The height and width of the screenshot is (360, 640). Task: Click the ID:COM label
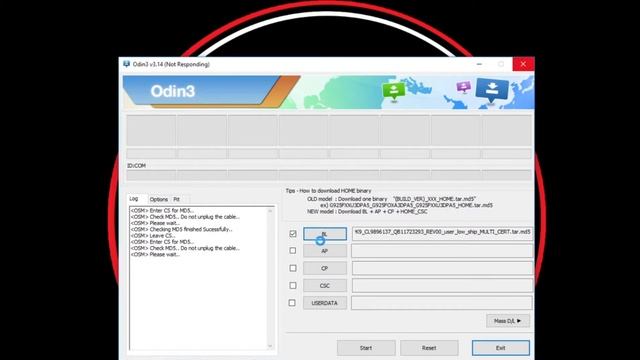136,166
